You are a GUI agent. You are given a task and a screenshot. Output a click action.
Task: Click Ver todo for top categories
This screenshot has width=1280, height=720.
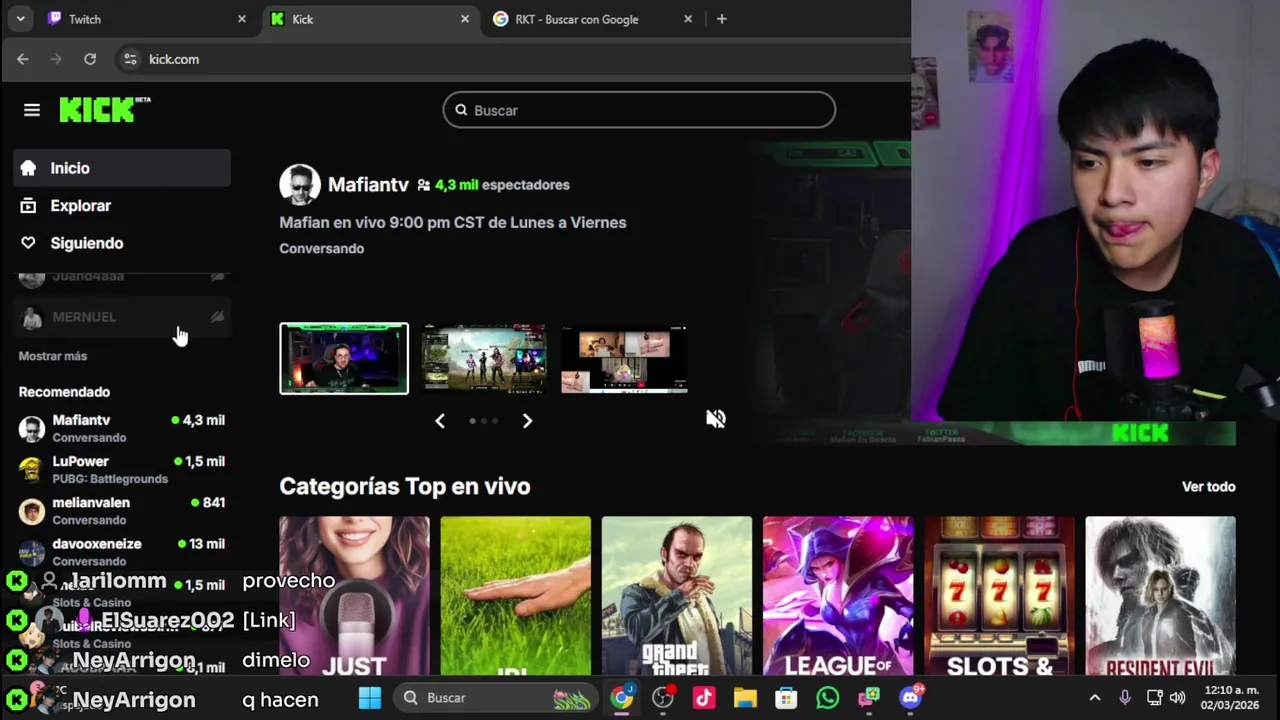(x=1209, y=487)
